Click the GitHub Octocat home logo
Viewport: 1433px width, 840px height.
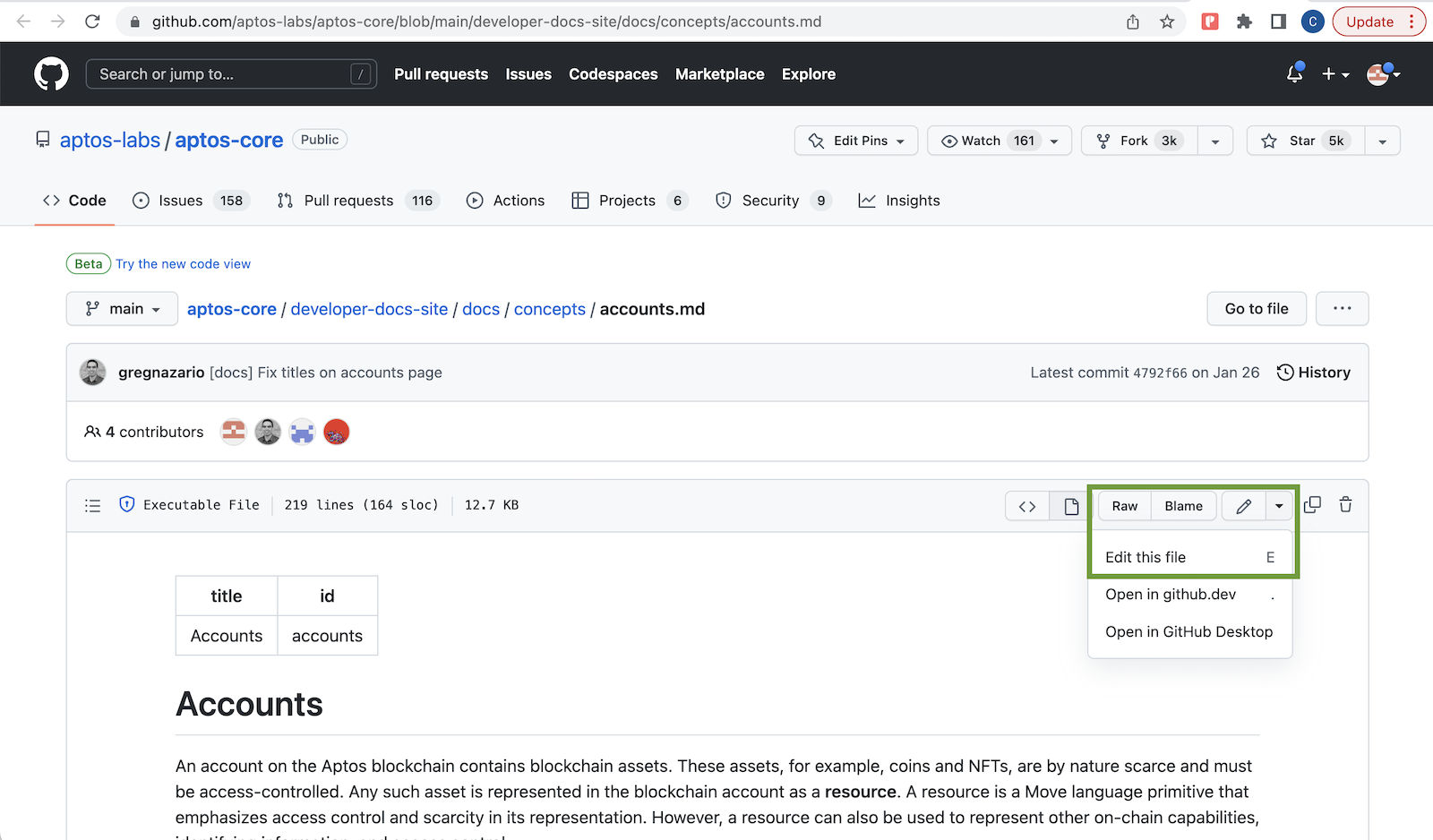(51, 74)
